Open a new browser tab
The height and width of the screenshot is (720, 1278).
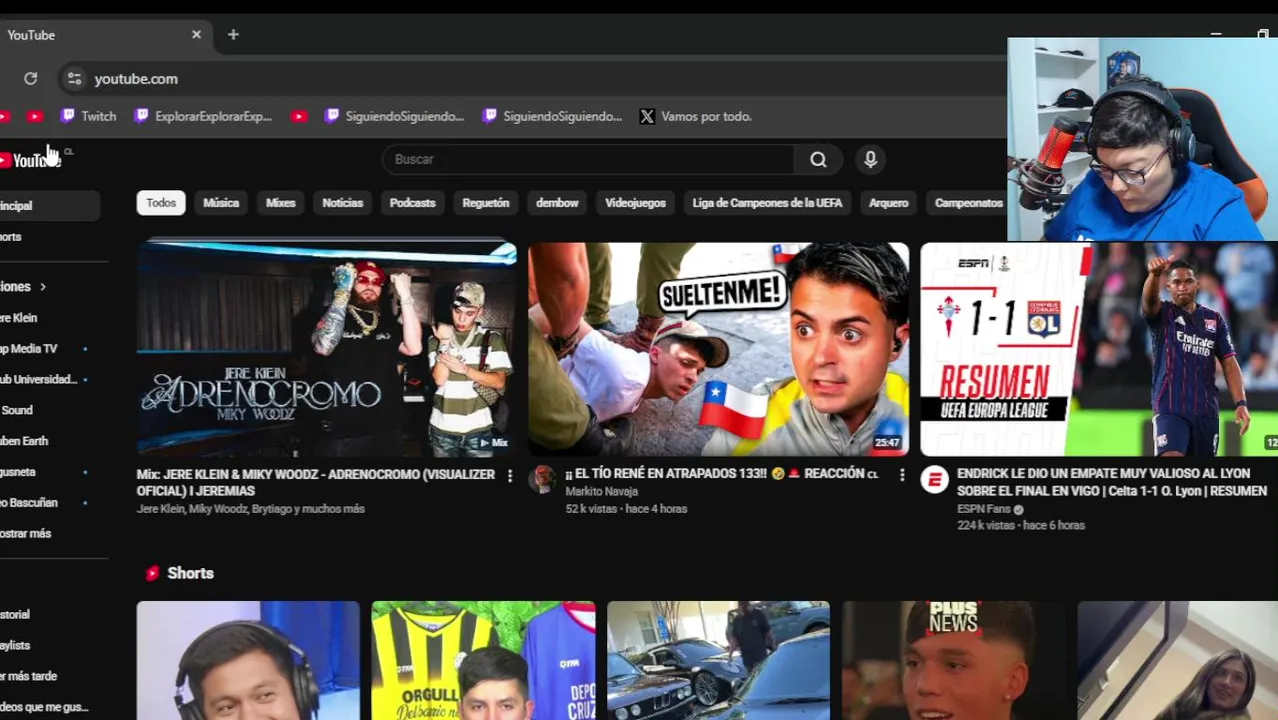[233, 34]
